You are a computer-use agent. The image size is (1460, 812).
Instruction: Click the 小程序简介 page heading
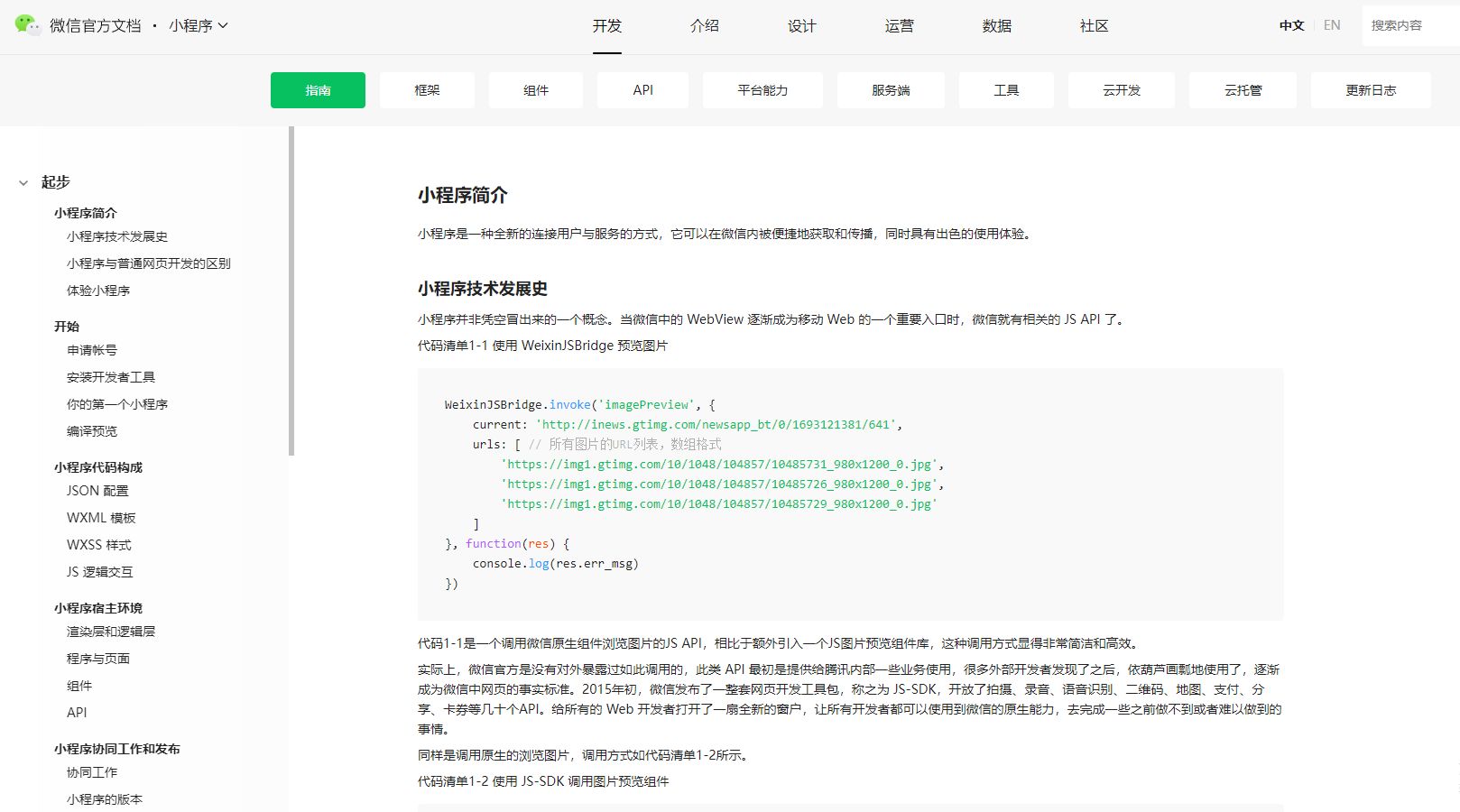pyautogui.click(x=463, y=195)
